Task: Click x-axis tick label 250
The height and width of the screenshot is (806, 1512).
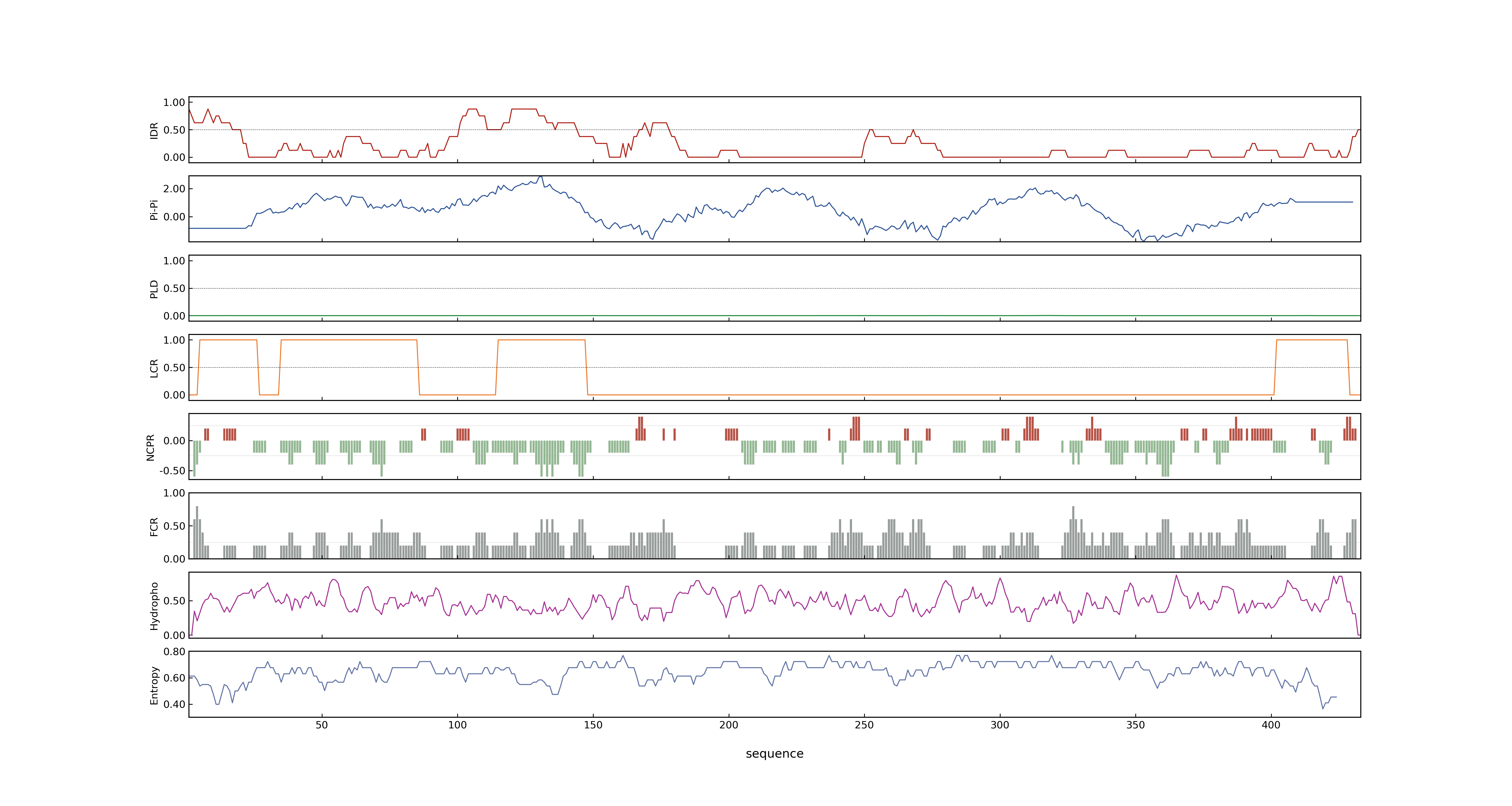Action: point(864,725)
